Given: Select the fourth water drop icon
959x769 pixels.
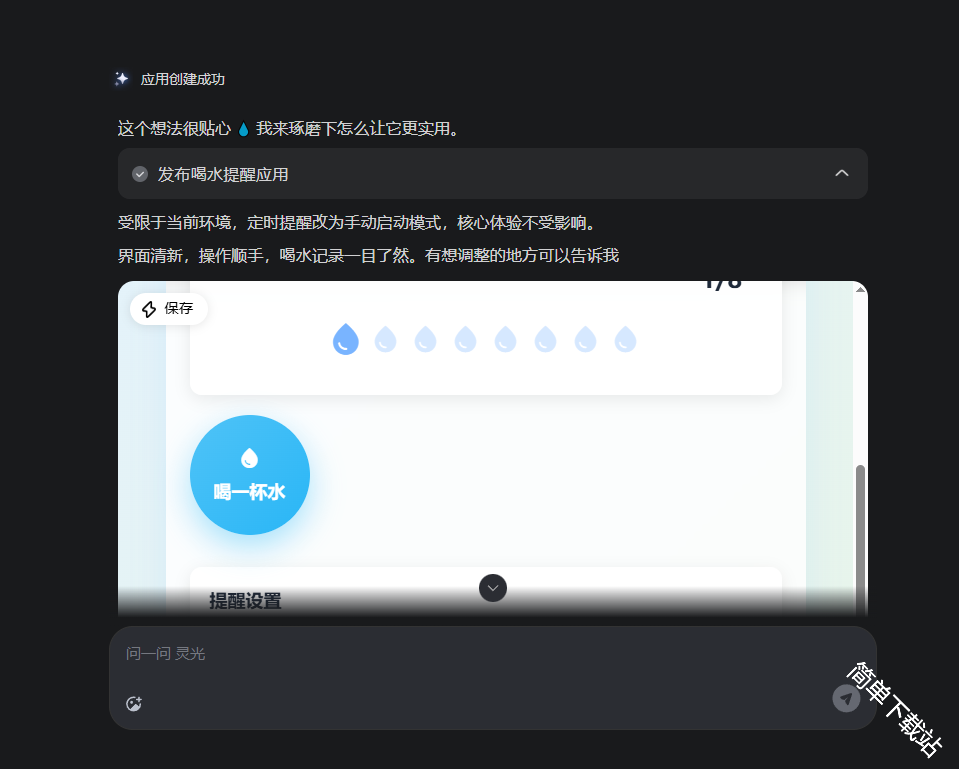Looking at the screenshot, I should click(465, 340).
